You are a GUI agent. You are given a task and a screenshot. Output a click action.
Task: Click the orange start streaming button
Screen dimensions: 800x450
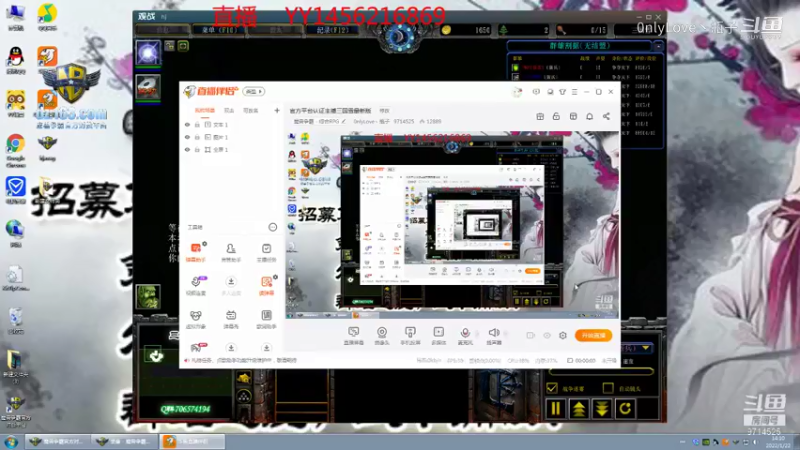tap(593, 335)
